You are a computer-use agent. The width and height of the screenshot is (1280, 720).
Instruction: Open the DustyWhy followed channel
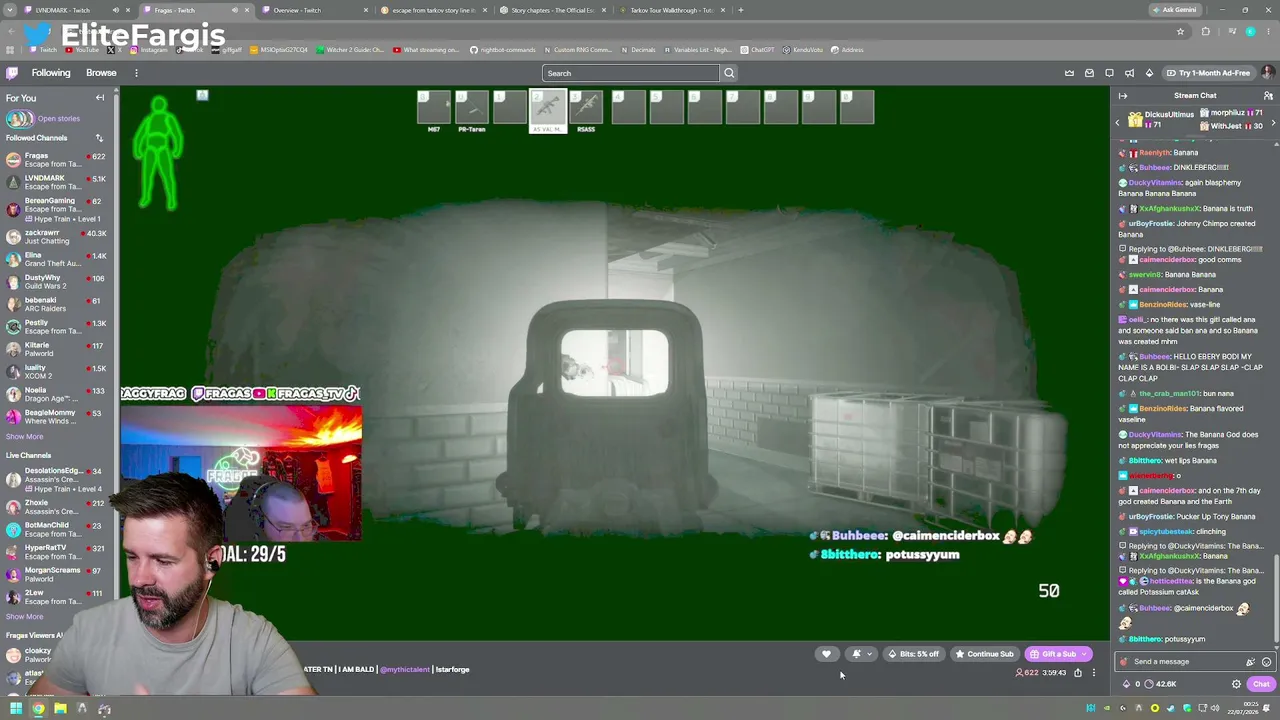click(56, 282)
